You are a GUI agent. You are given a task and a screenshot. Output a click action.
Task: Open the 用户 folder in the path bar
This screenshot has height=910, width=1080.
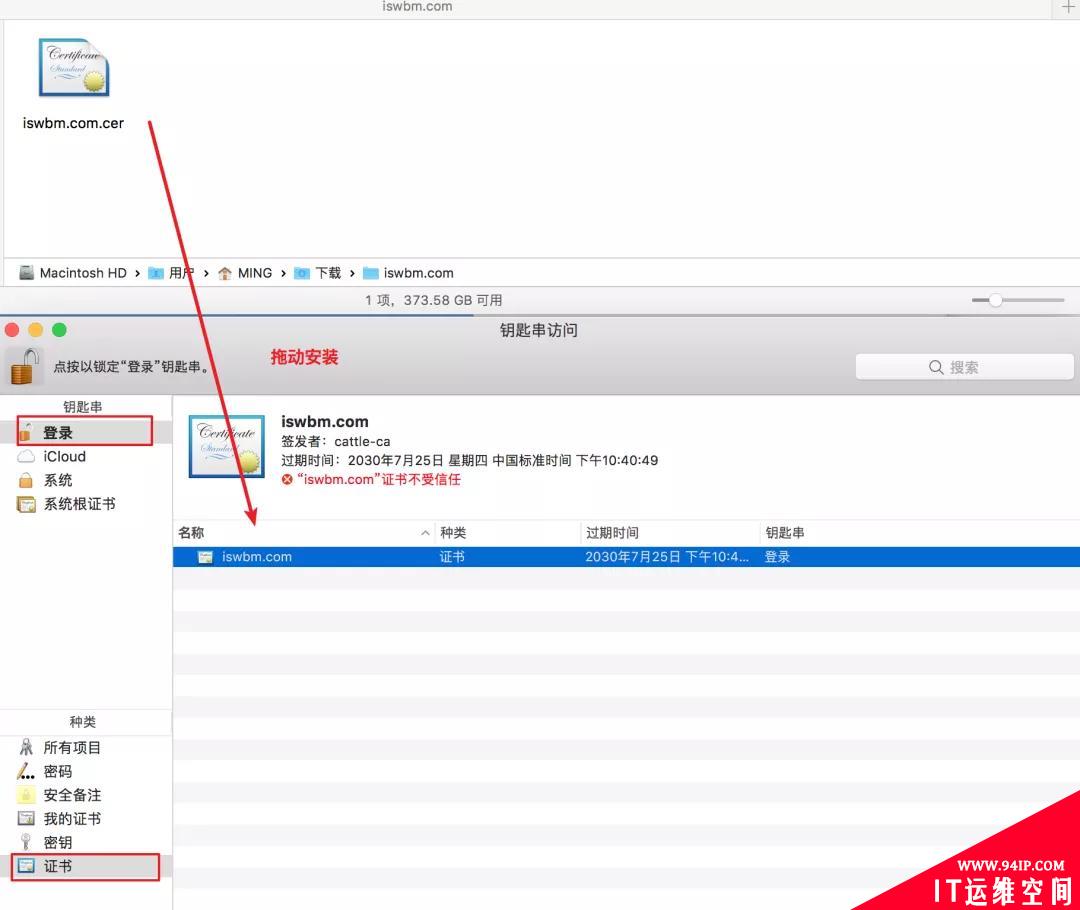point(172,273)
